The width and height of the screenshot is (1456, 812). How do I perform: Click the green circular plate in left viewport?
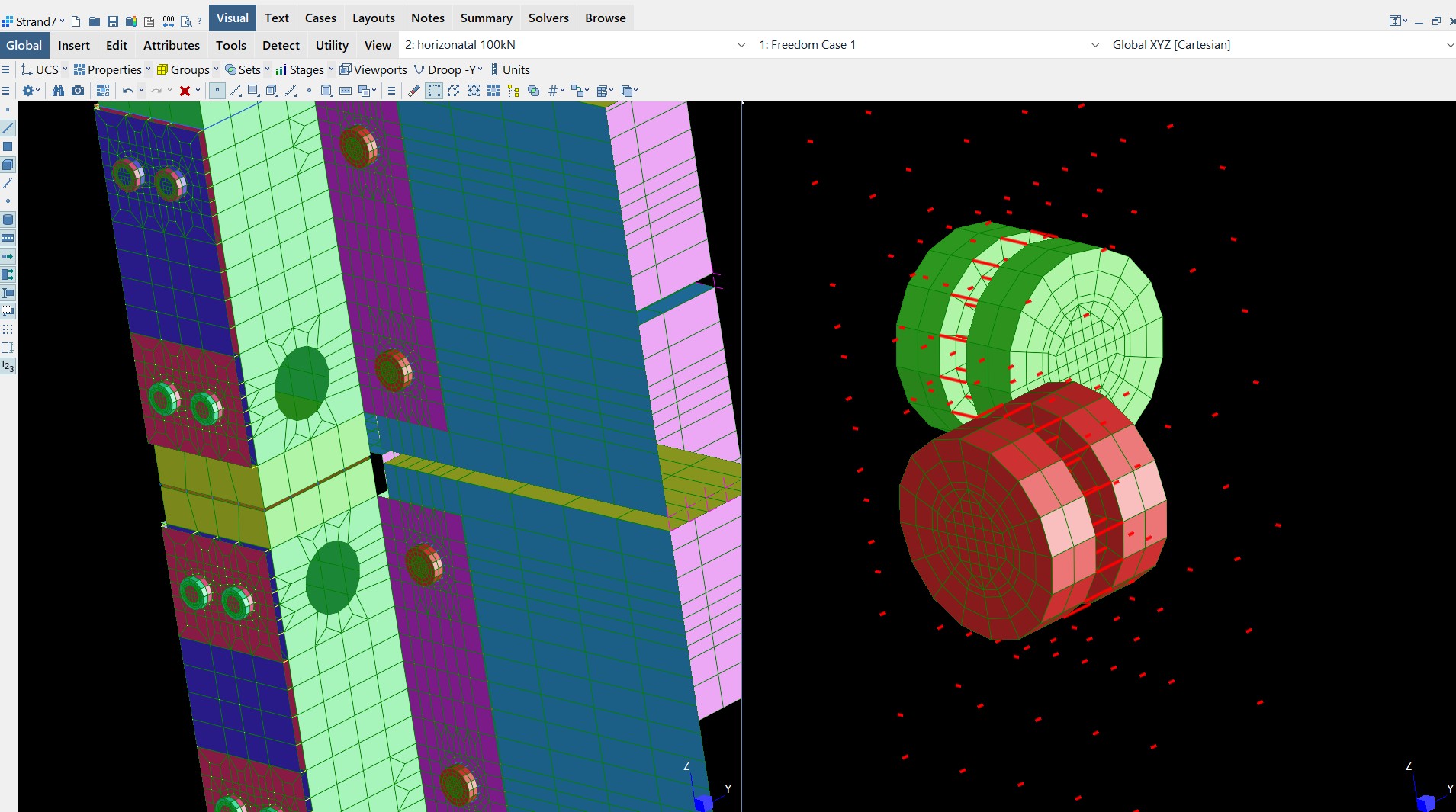tap(301, 383)
